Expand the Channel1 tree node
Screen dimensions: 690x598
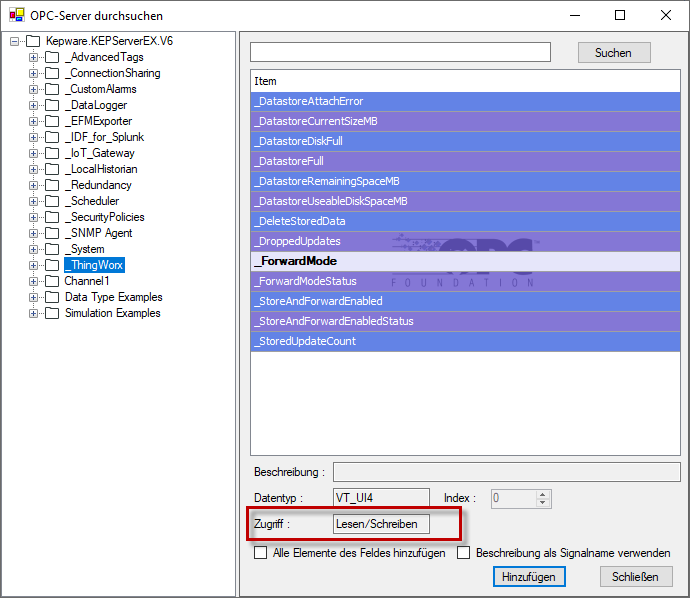33,281
